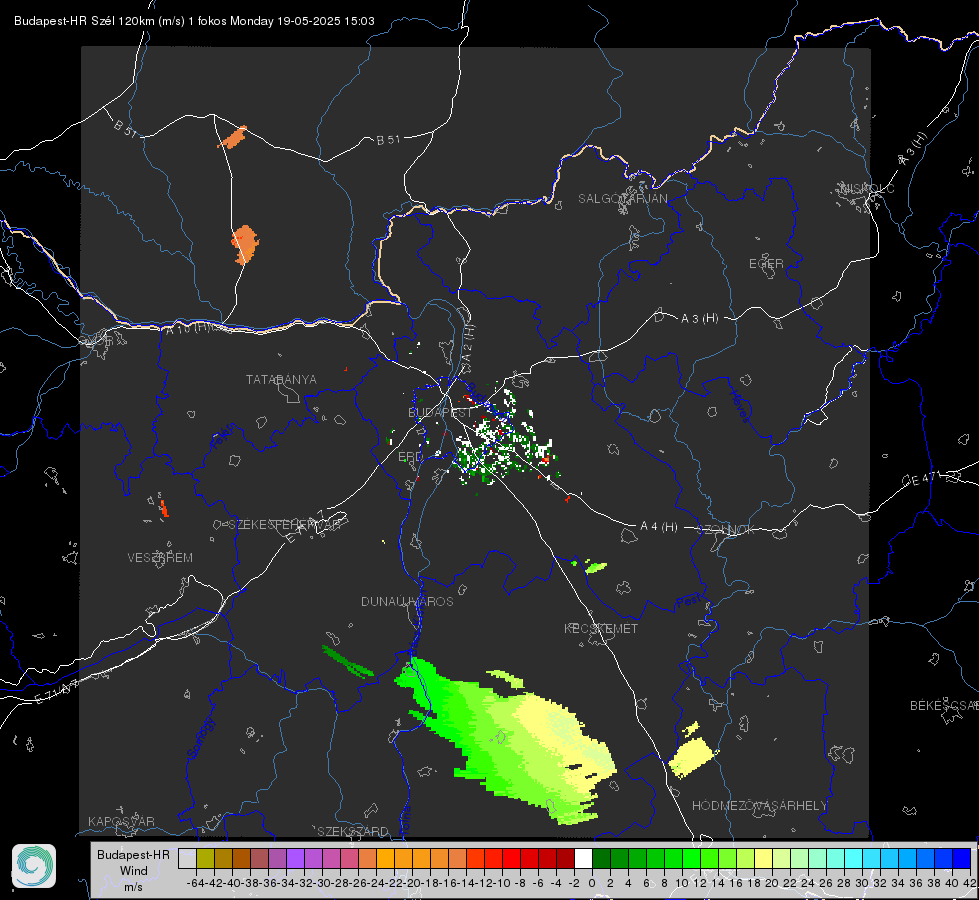Image resolution: width=979 pixels, height=900 pixels.
Task: Click the 'Budapest-HR Wind m/s' legend title
Action: (x=133, y=870)
